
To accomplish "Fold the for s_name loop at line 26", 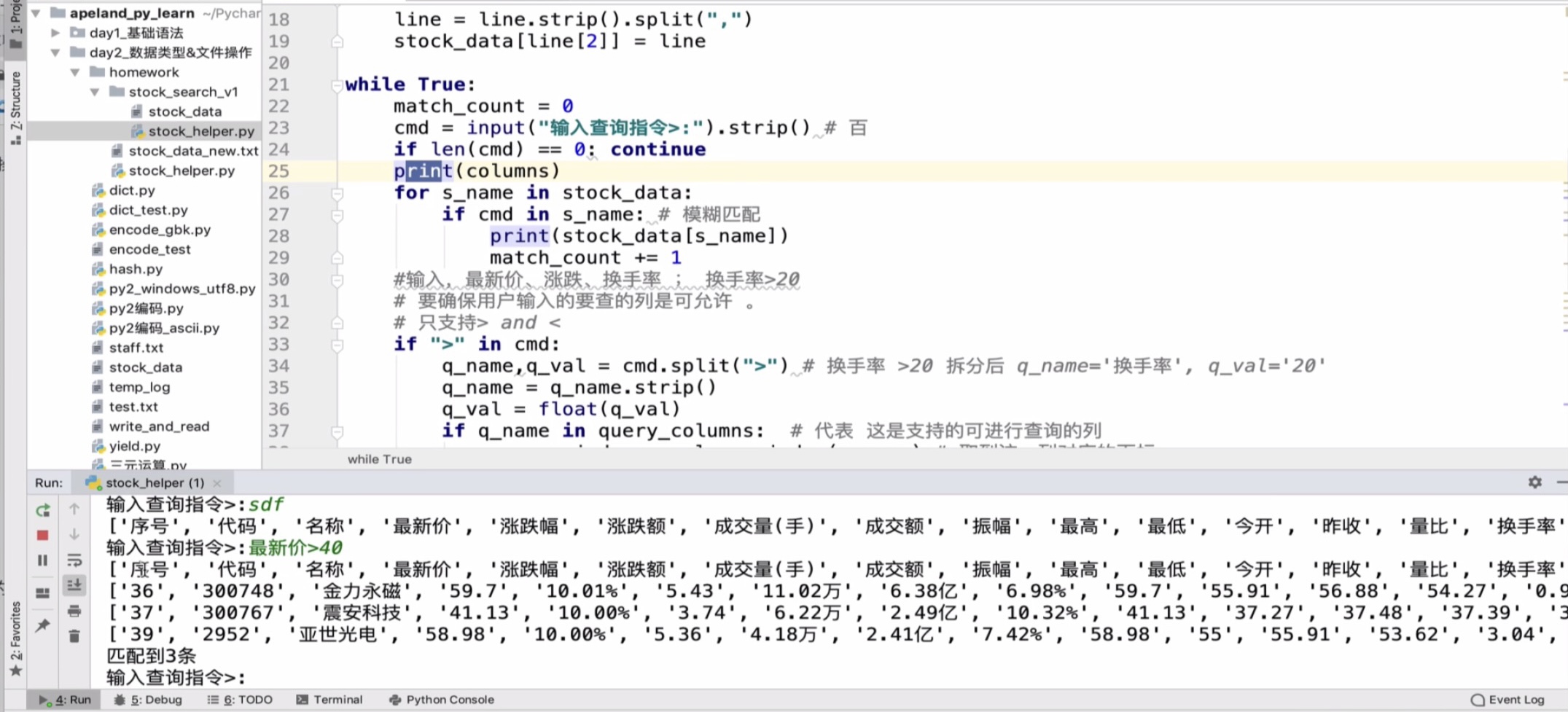I will pyautogui.click(x=337, y=194).
